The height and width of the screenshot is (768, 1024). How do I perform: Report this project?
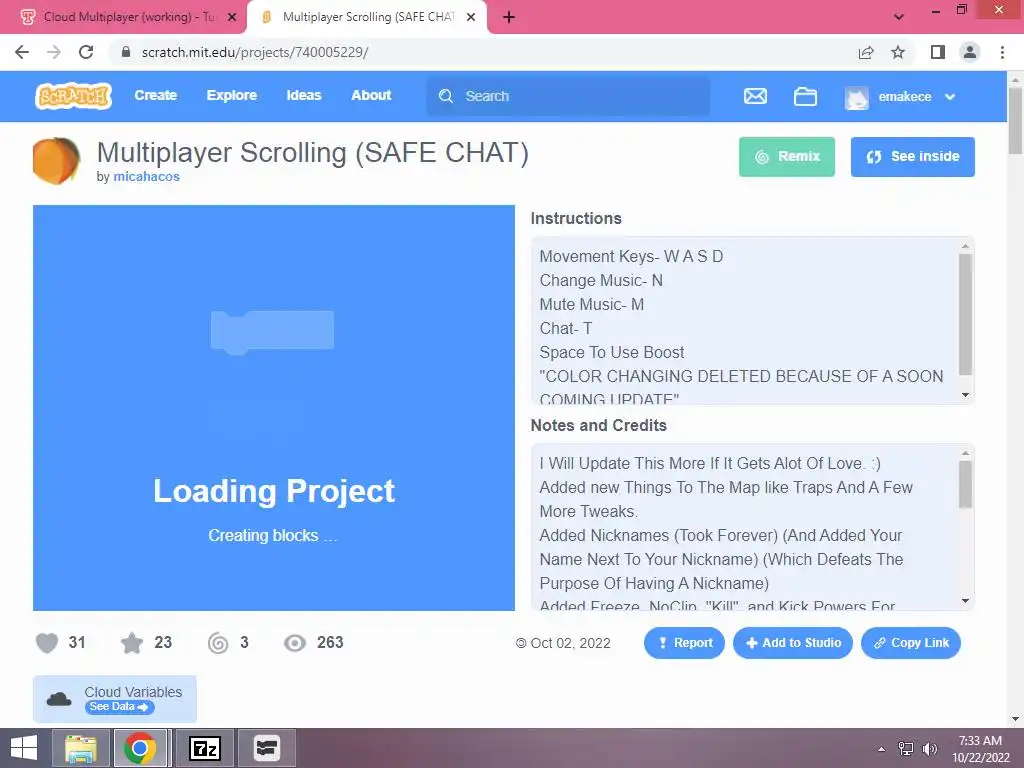[x=684, y=643]
